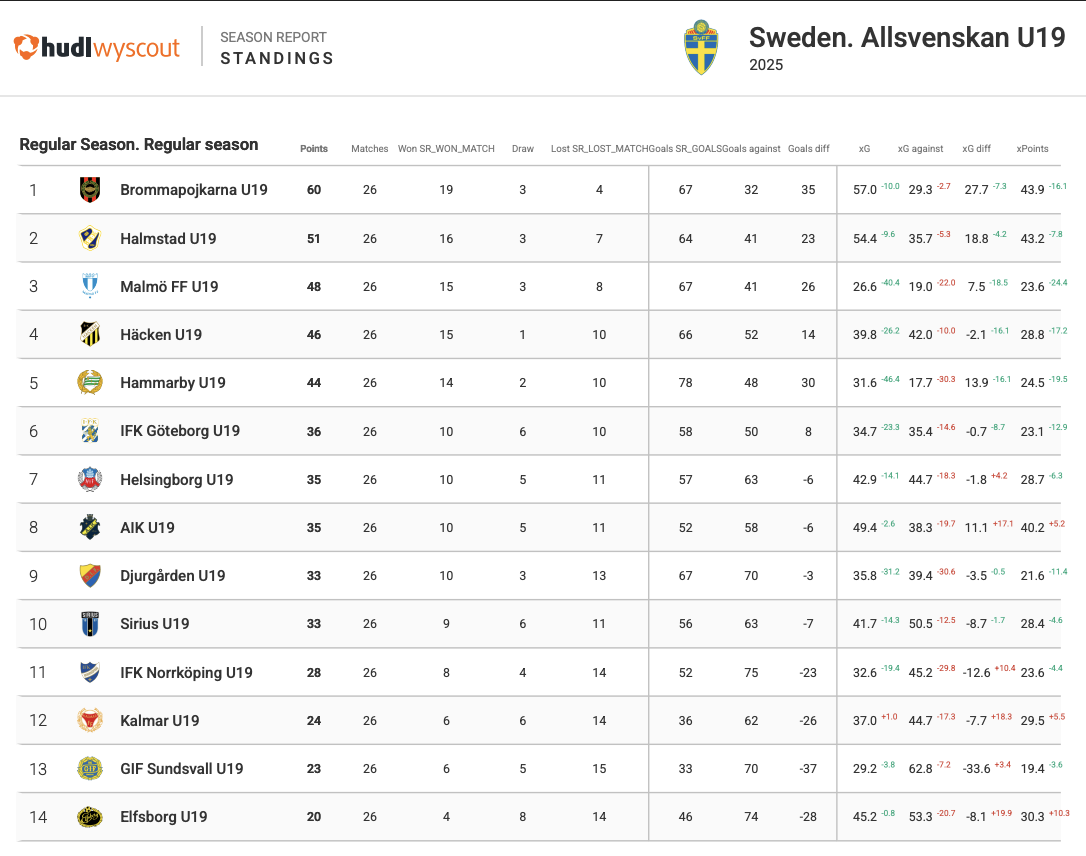Image resolution: width=1086 pixels, height=856 pixels.
Task: Open the Helsingborg U19 team name
Action: pos(176,480)
